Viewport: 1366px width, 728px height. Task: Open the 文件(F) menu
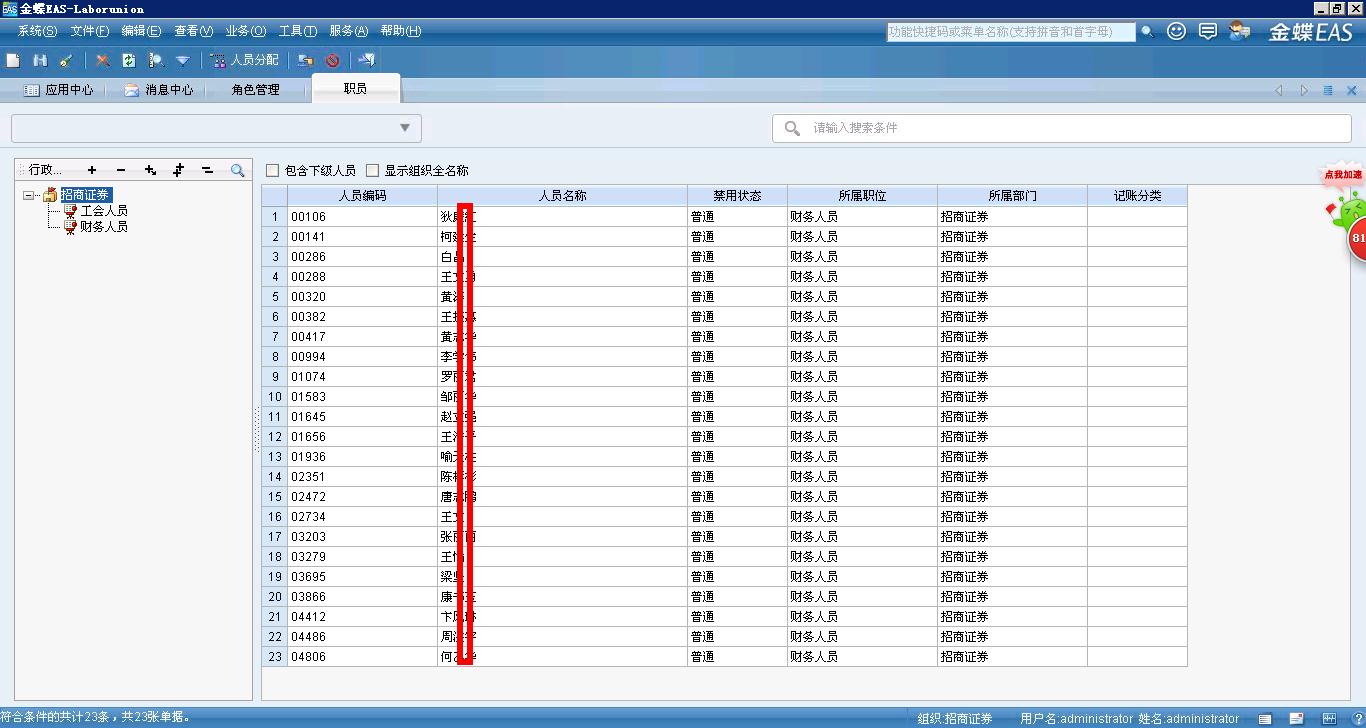point(90,31)
